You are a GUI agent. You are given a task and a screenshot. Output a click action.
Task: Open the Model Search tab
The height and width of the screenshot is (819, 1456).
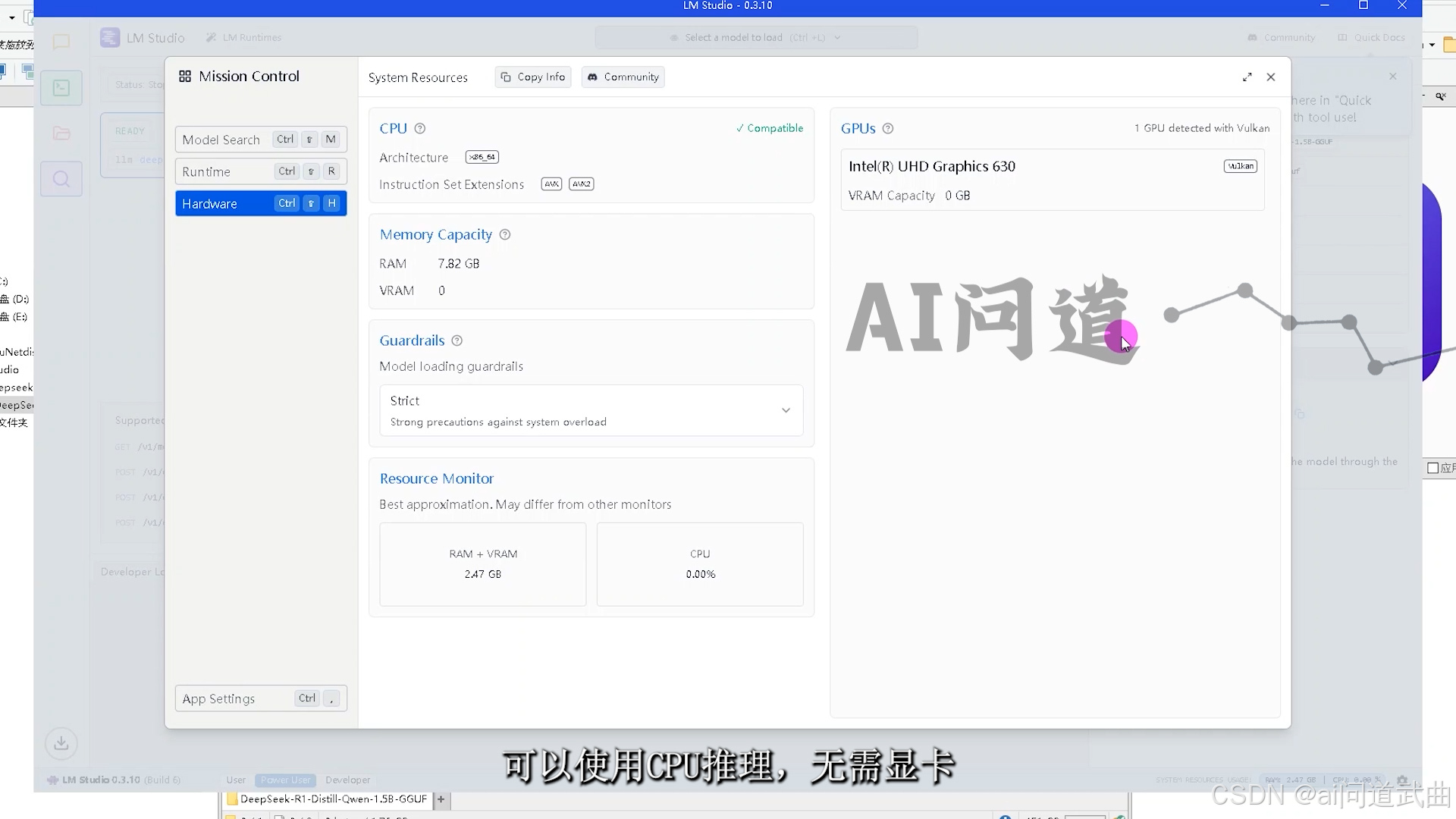tap(260, 140)
